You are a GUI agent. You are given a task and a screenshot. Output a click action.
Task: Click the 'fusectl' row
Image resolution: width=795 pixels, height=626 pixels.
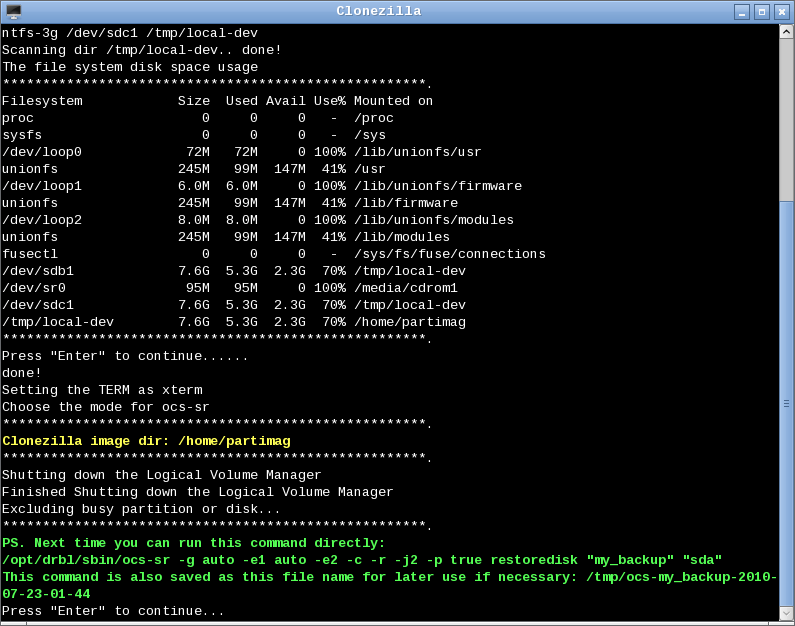pos(274,254)
